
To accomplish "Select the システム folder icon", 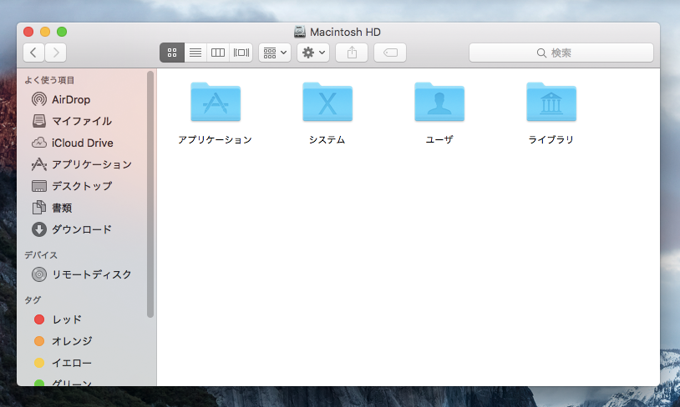I will 327,102.
